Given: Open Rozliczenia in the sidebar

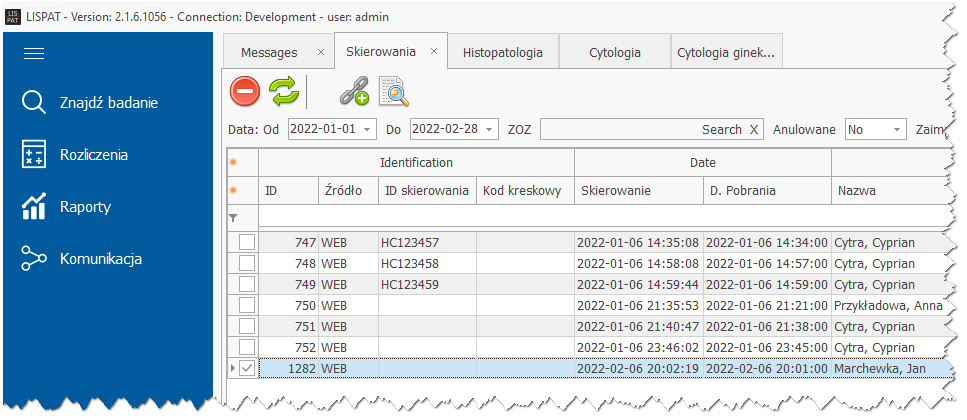Looking at the screenshot, I should (93, 154).
